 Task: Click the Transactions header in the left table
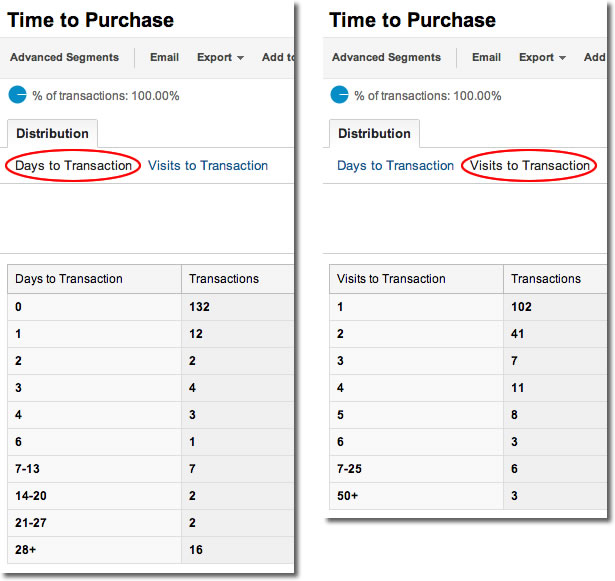point(224,279)
